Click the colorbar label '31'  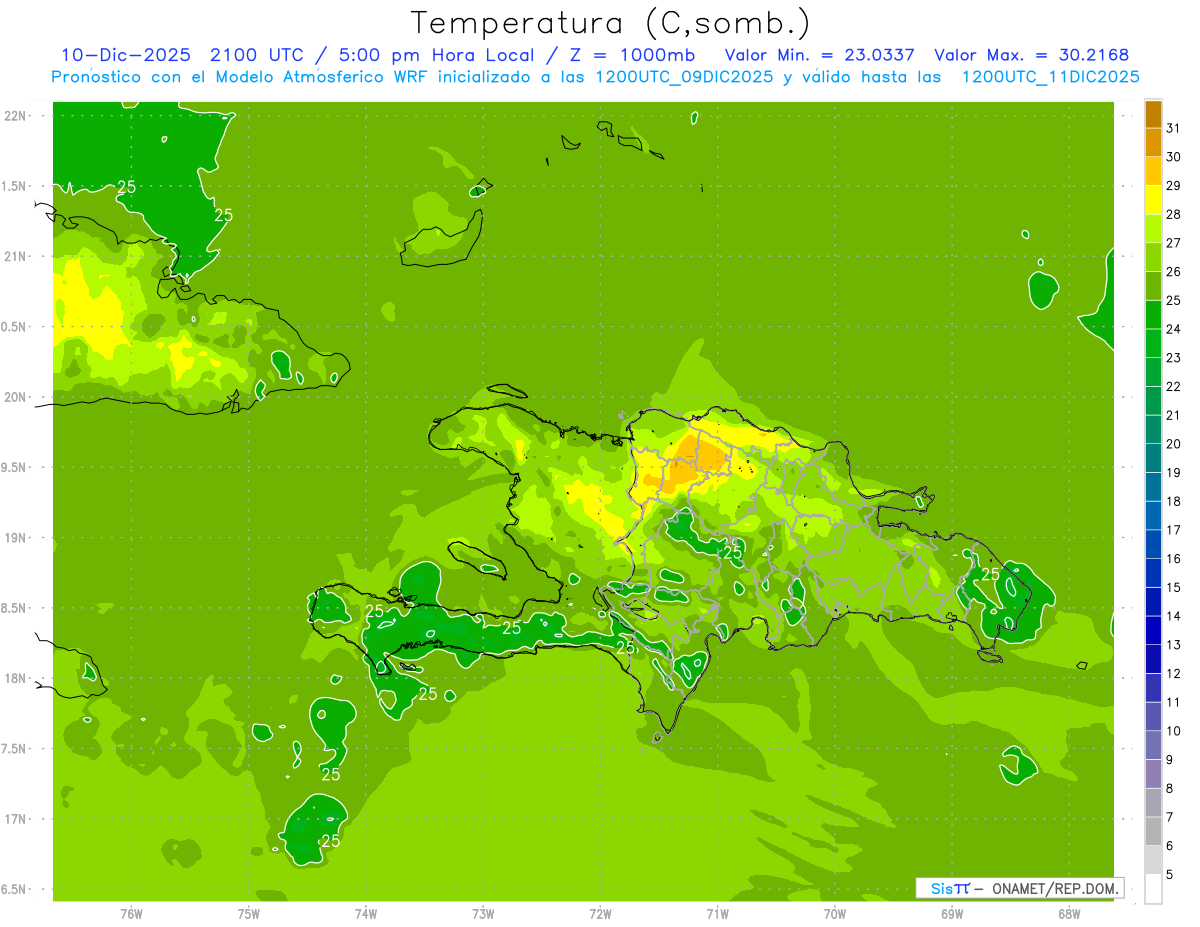point(1173,127)
